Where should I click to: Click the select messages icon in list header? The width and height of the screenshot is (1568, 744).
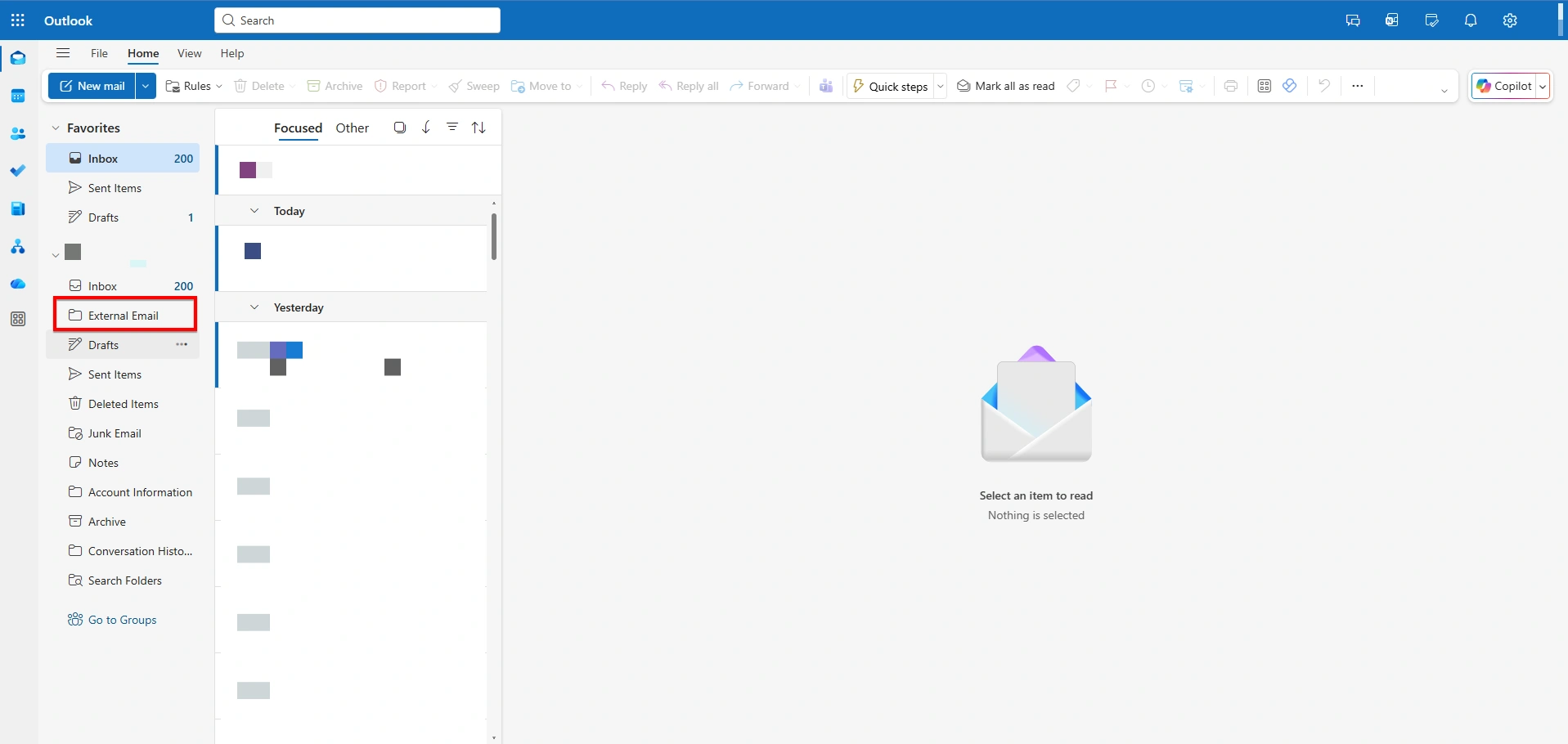[400, 128]
